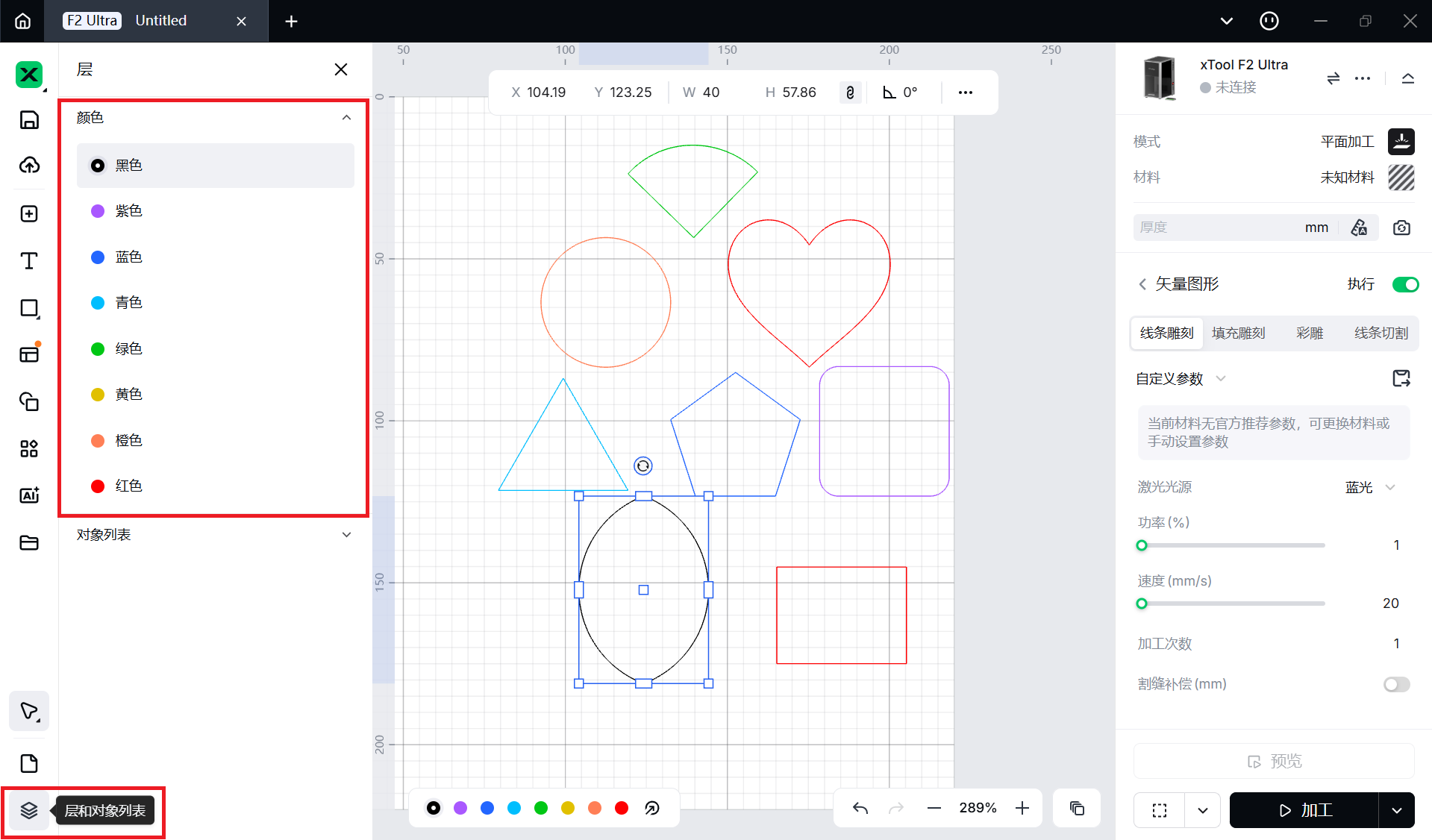Turn off the 执行 toggle switch
This screenshot has height=840, width=1432.
(x=1405, y=284)
